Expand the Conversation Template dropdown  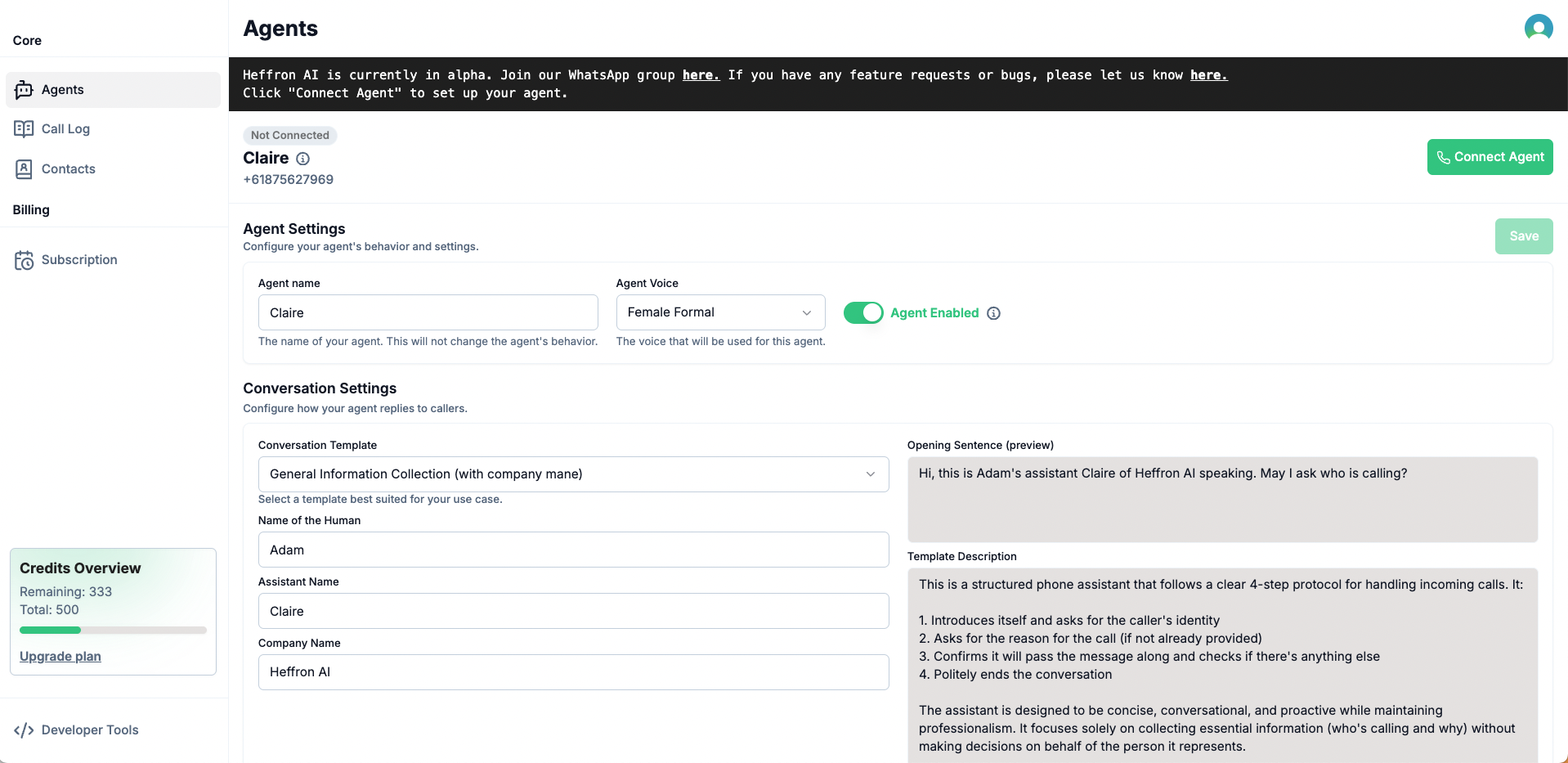click(573, 474)
